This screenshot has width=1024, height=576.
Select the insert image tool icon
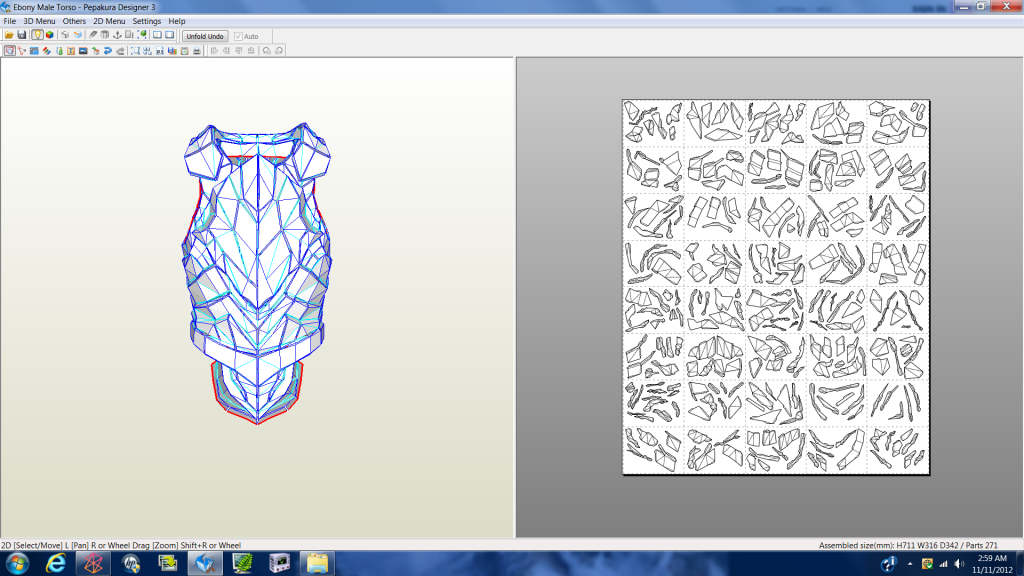pyautogui.click(x=83, y=51)
